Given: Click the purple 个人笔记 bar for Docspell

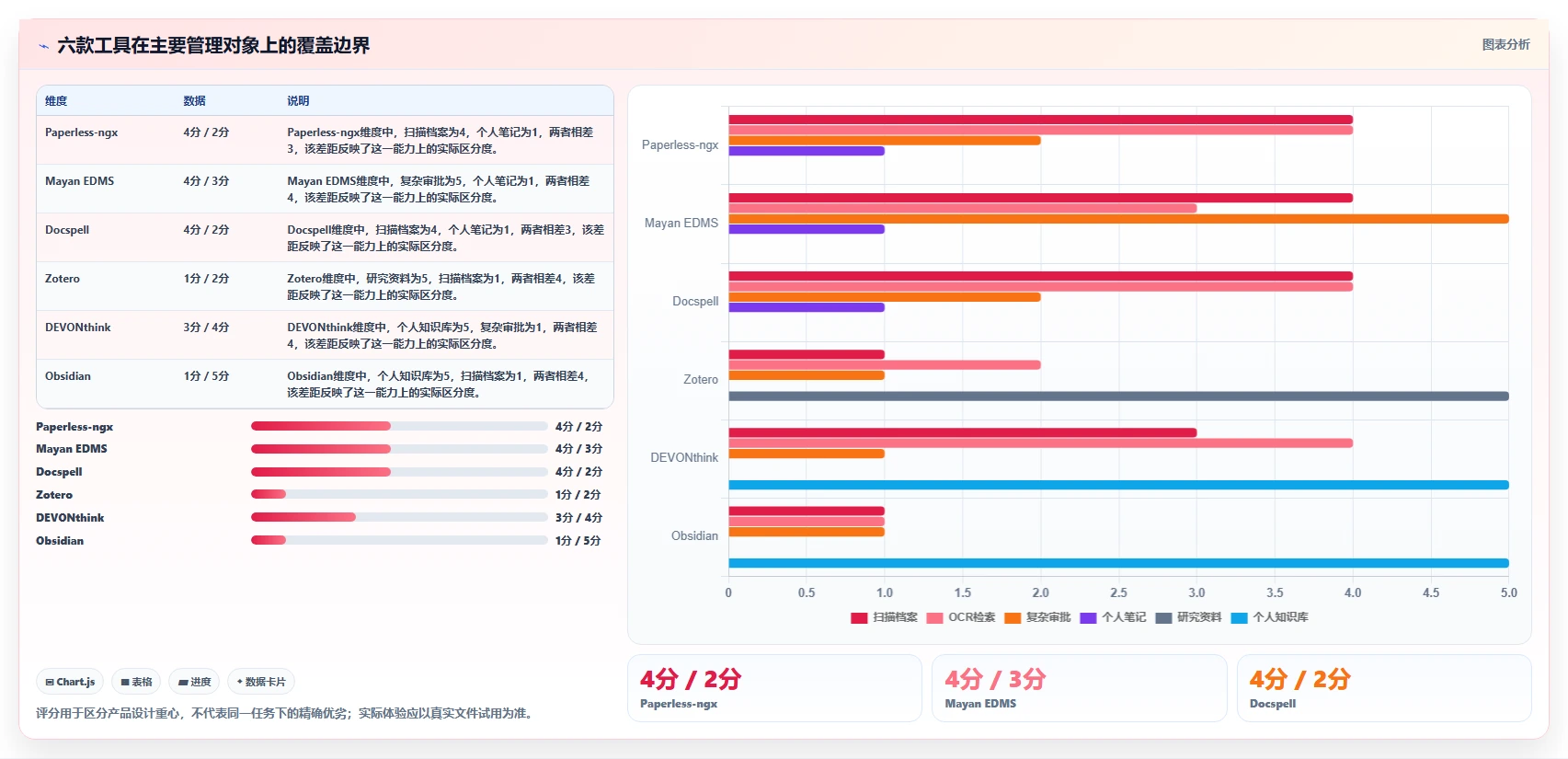Looking at the screenshot, I should pos(807,307).
